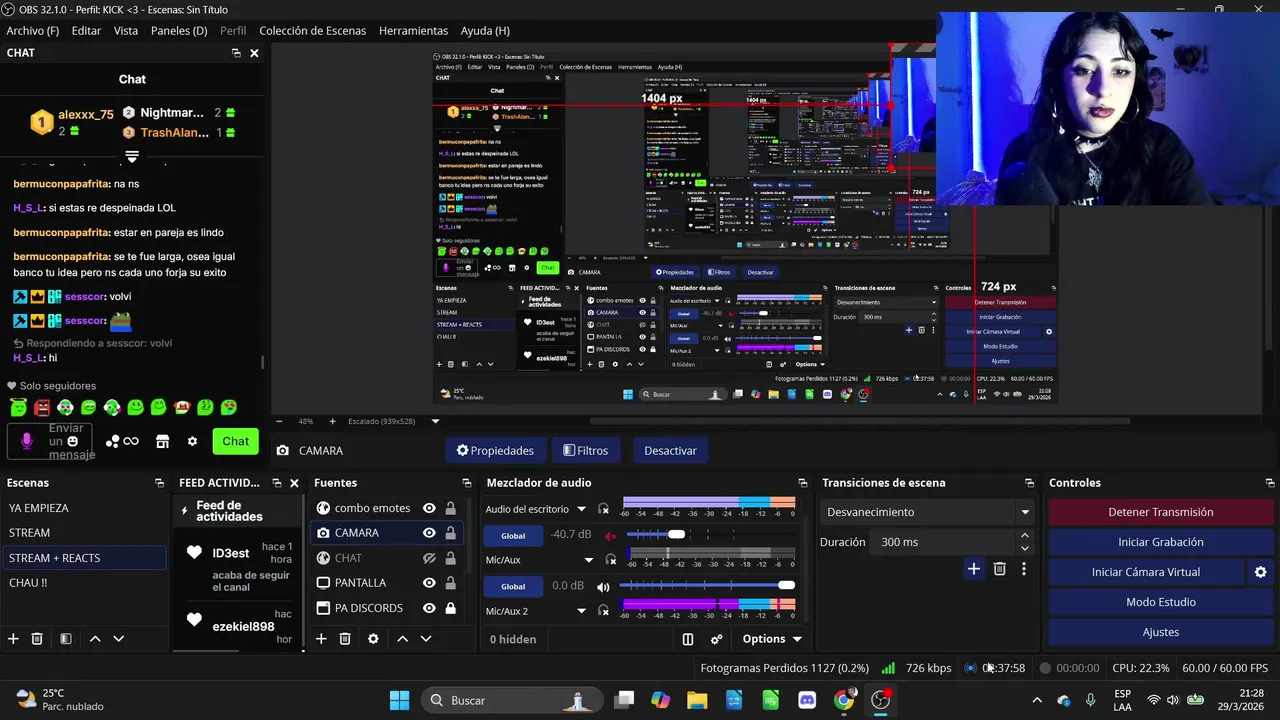Viewport: 1280px width, 720px height.
Task: Show hidden system tray icons chevron
Action: click(x=1037, y=700)
